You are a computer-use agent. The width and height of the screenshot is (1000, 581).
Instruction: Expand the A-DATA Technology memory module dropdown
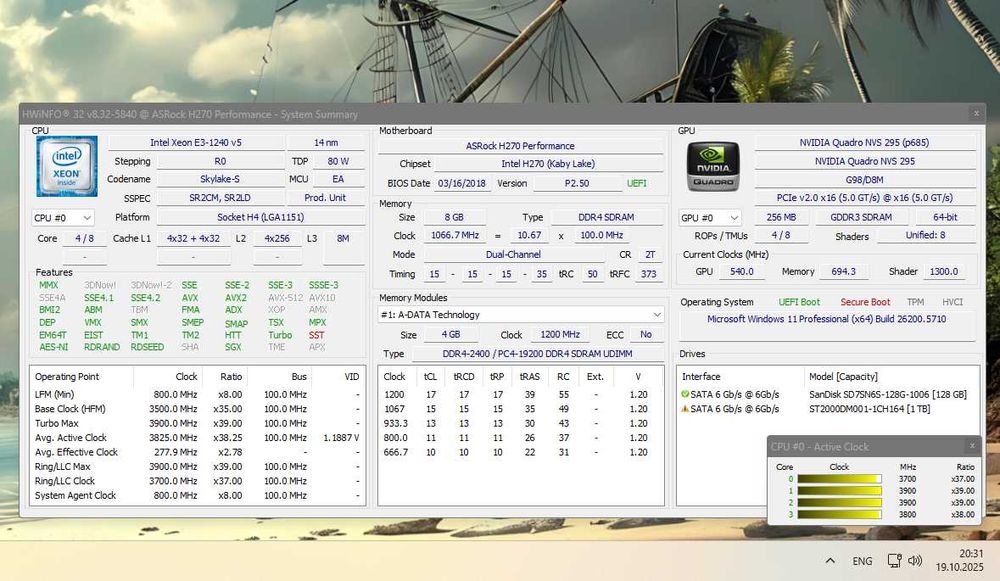520,314
